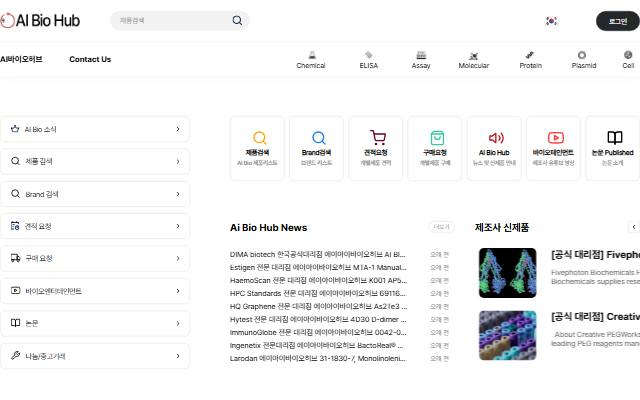This screenshot has width=640, height=400.
Task: Click the 제조사 신제품 heading
Action: coord(502,227)
